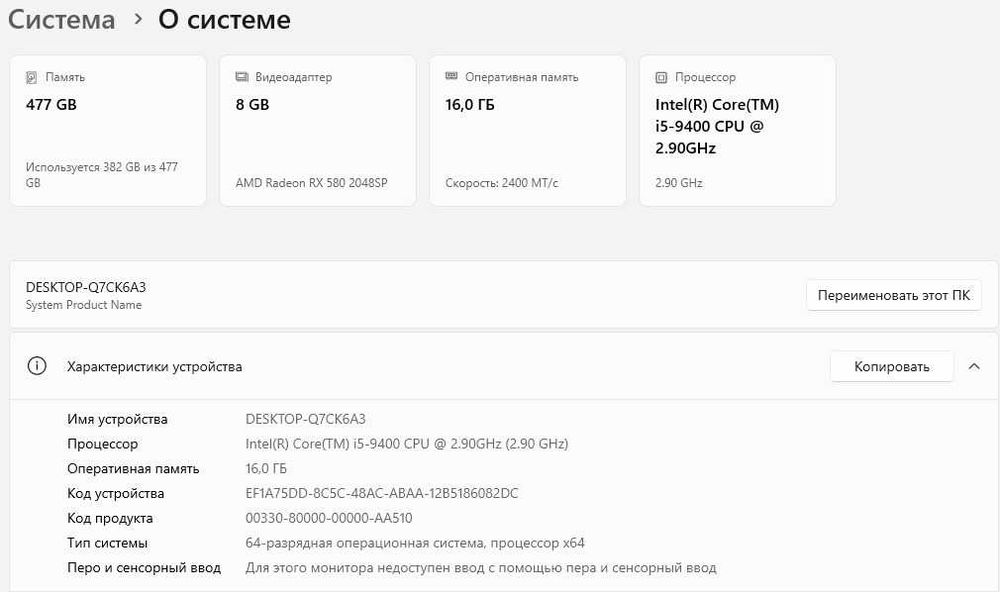Click the Характеристики устройства header title
Viewport: 1000px width, 592px height.
(154, 367)
